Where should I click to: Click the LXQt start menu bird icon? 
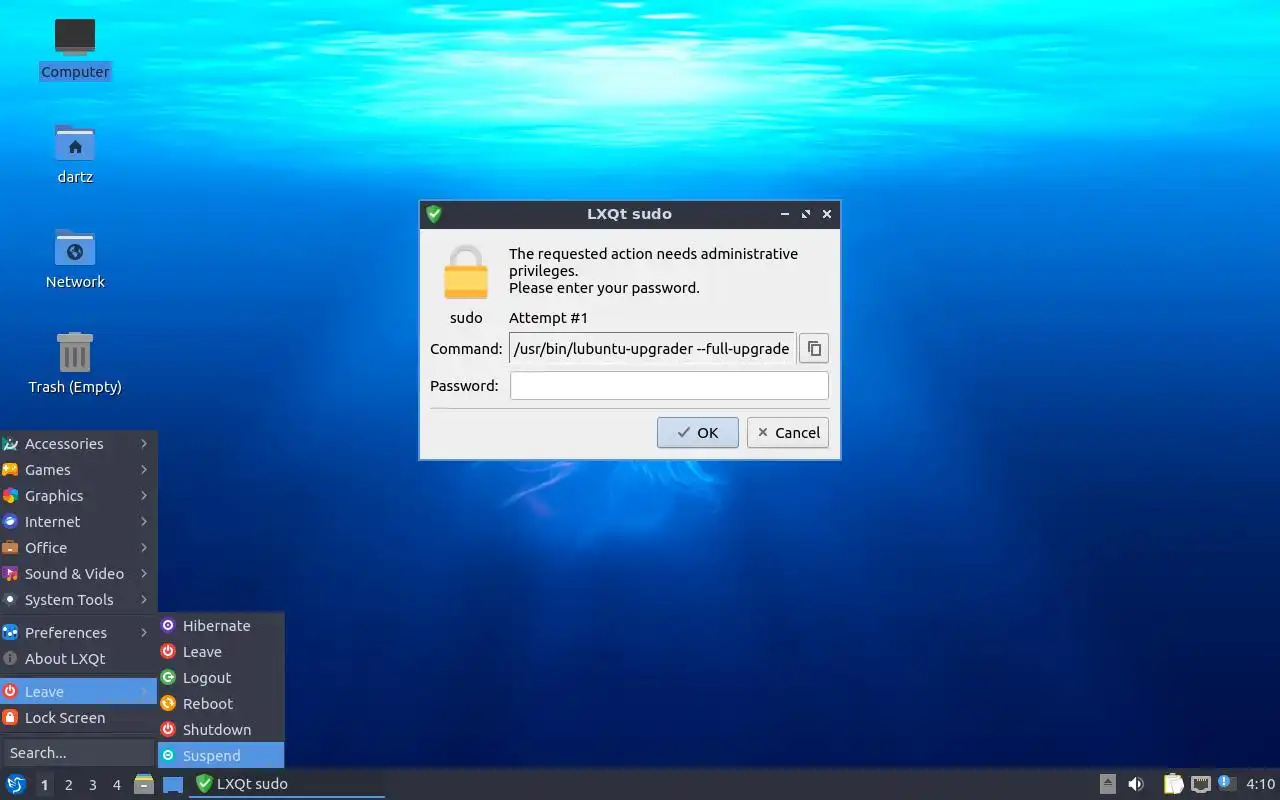click(x=16, y=784)
